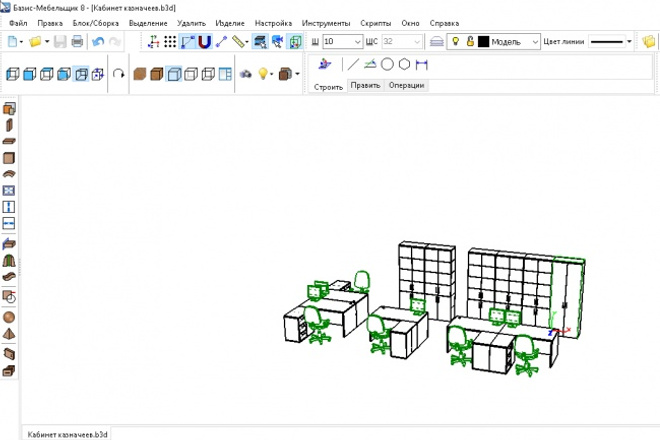The width and height of the screenshot is (660, 440).
Task: Select the ruler measure tool
Action: click(x=238, y=42)
